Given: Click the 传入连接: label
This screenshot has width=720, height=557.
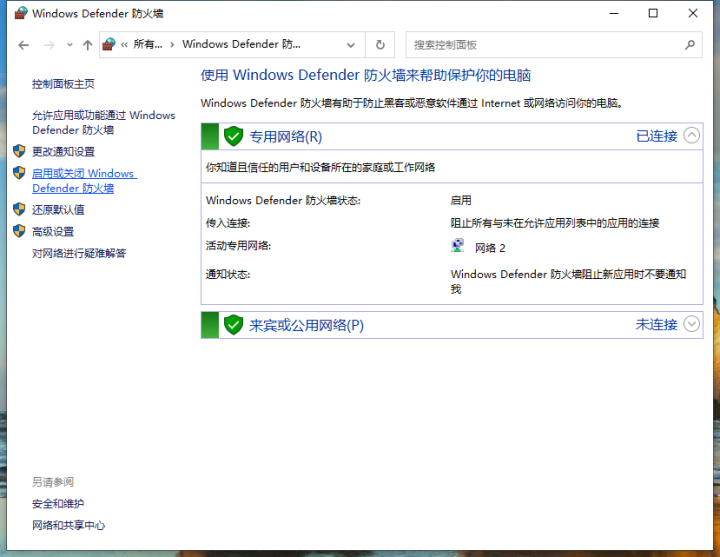Looking at the screenshot, I should click(228, 223).
